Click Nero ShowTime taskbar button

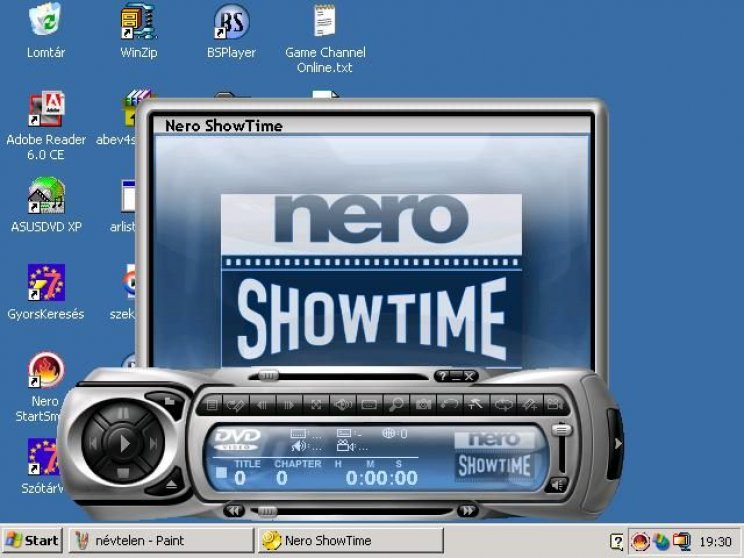(350, 540)
